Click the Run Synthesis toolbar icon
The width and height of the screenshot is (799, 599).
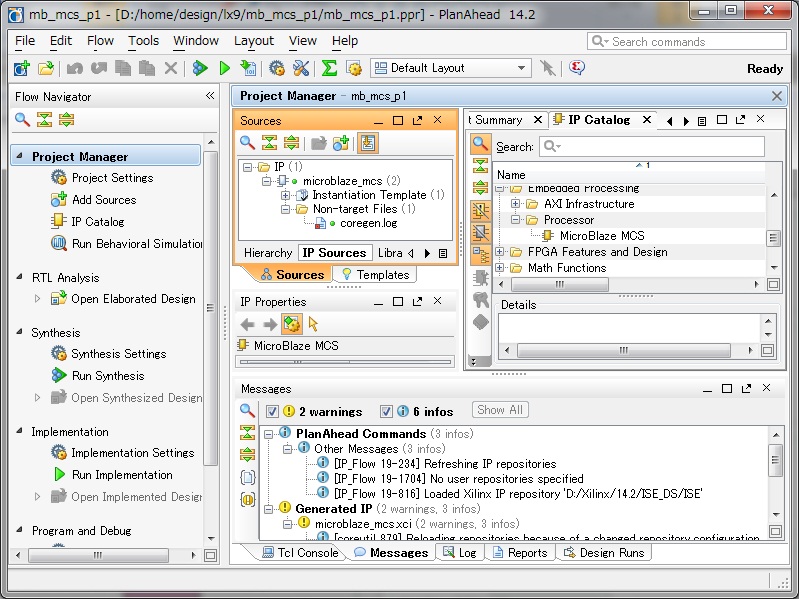pyautogui.click(x=200, y=68)
